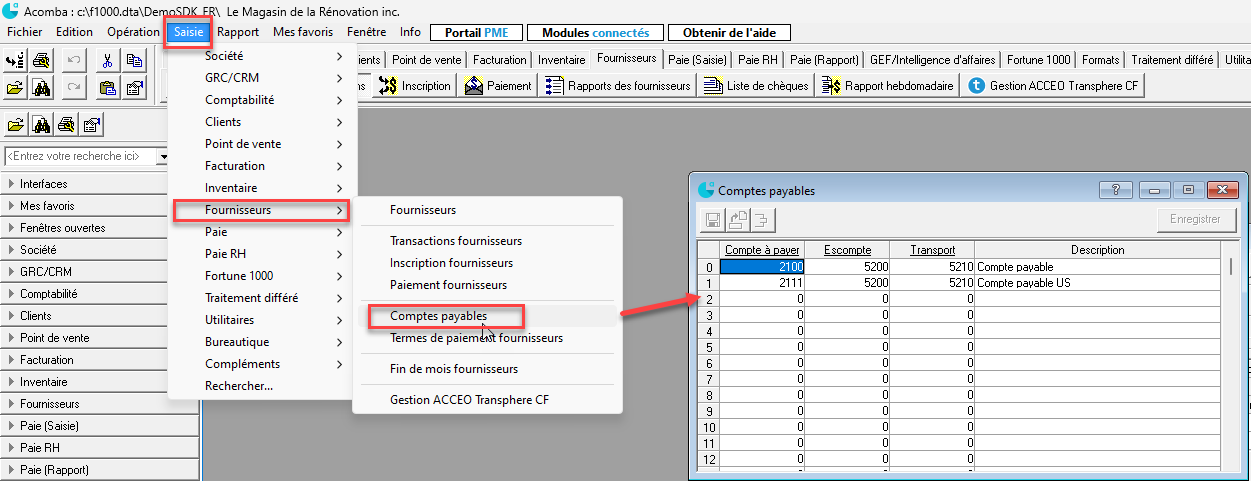Viewport: 1251px width, 481px height.
Task: Expand the Mes favoris sidebar section
Action: [84, 206]
